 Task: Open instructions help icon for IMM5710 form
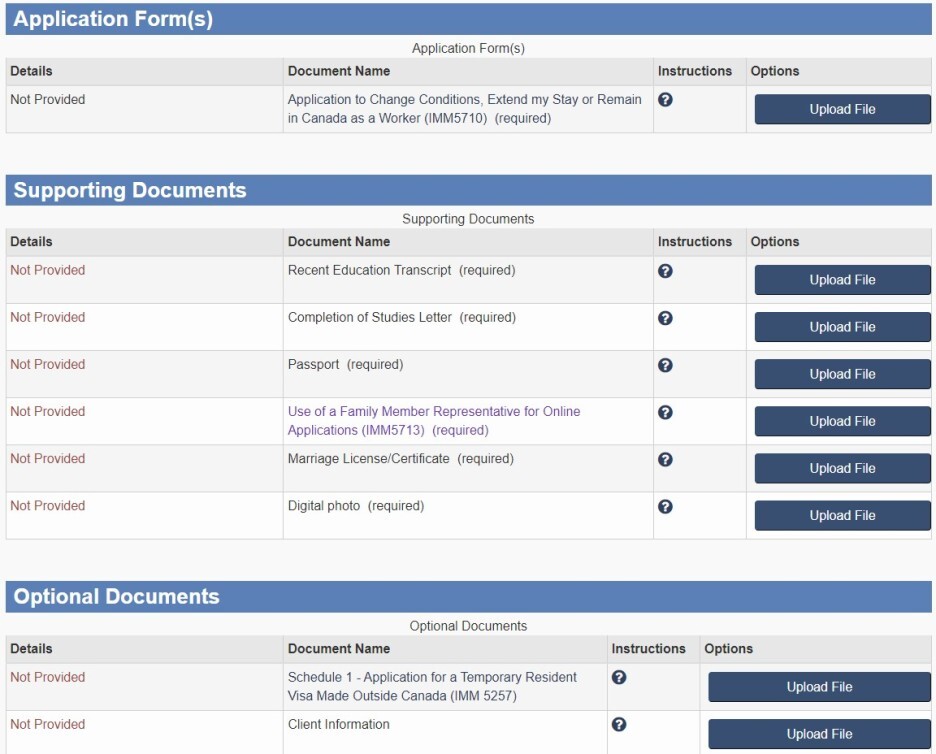(x=665, y=100)
